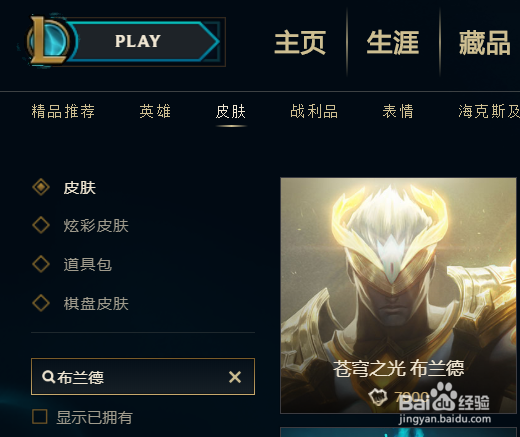This screenshot has width=520, height=437.
Task: Open the 苍穹之光 布兰德 skin thumbnail
Action: tap(398, 295)
